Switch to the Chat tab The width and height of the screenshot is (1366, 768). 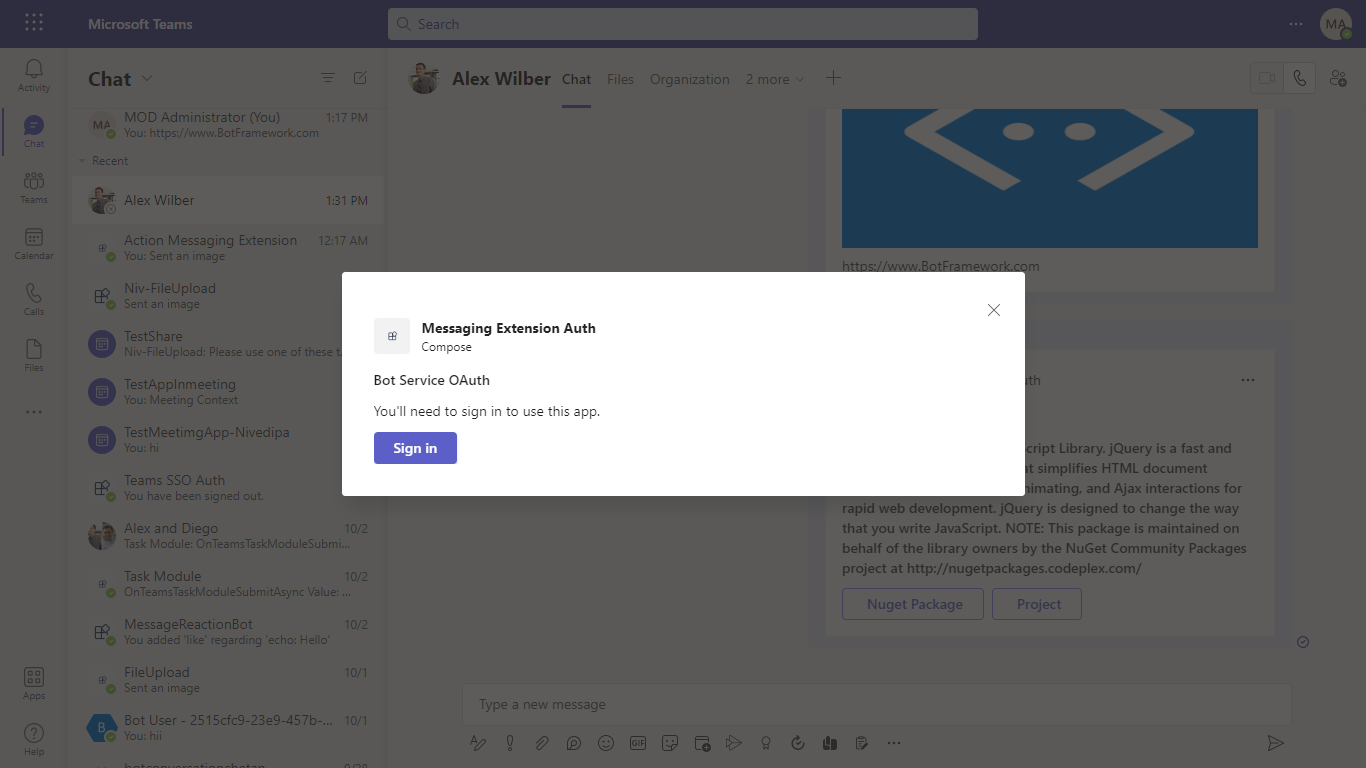tap(576, 79)
